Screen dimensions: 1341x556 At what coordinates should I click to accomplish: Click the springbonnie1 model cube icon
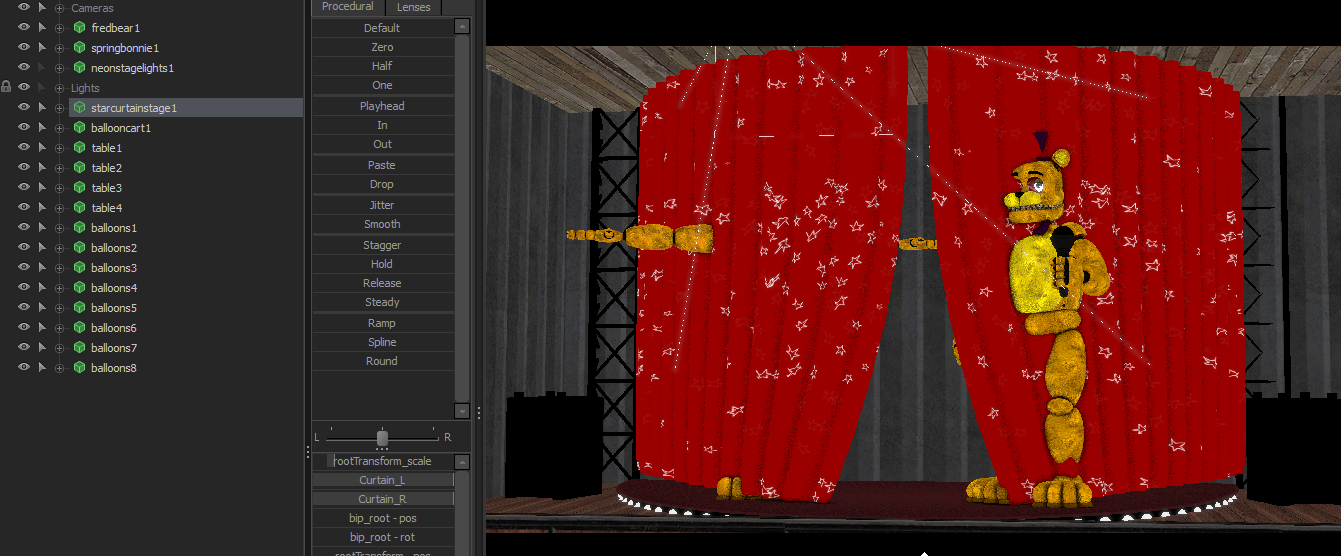[79, 48]
